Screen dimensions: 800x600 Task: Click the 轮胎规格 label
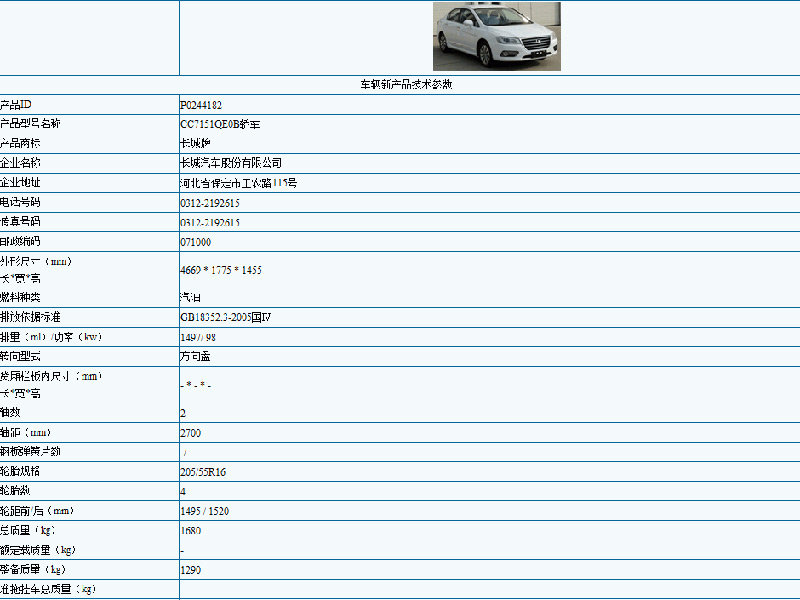point(20,471)
